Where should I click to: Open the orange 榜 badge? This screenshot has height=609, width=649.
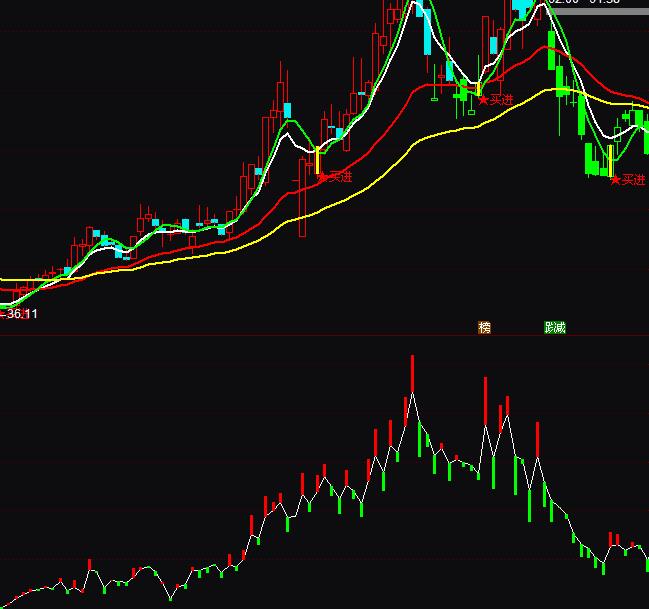click(x=485, y=327)
